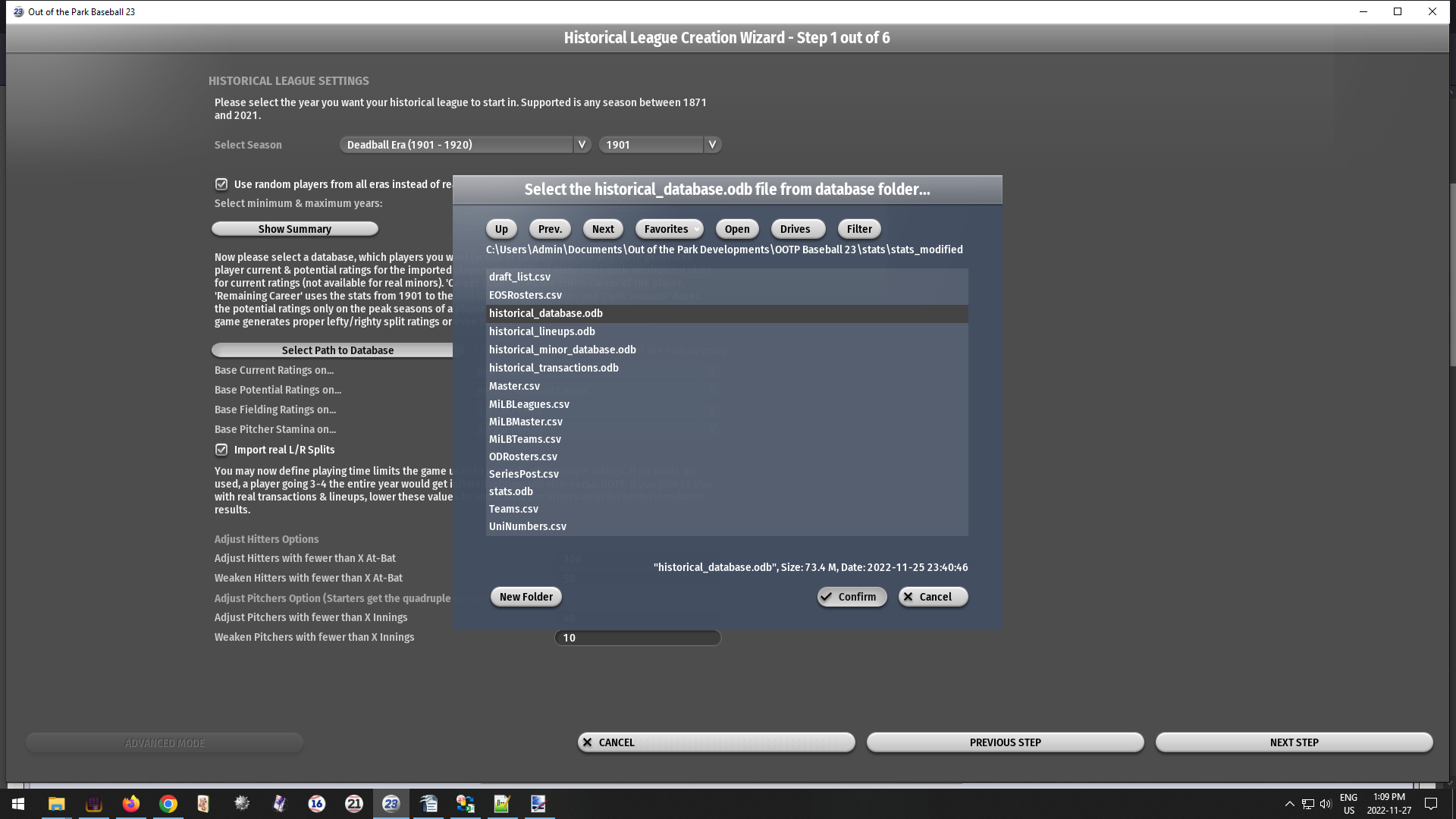Select ODRosters.csv file
1456x819 pixels.
tap(726, 457)
